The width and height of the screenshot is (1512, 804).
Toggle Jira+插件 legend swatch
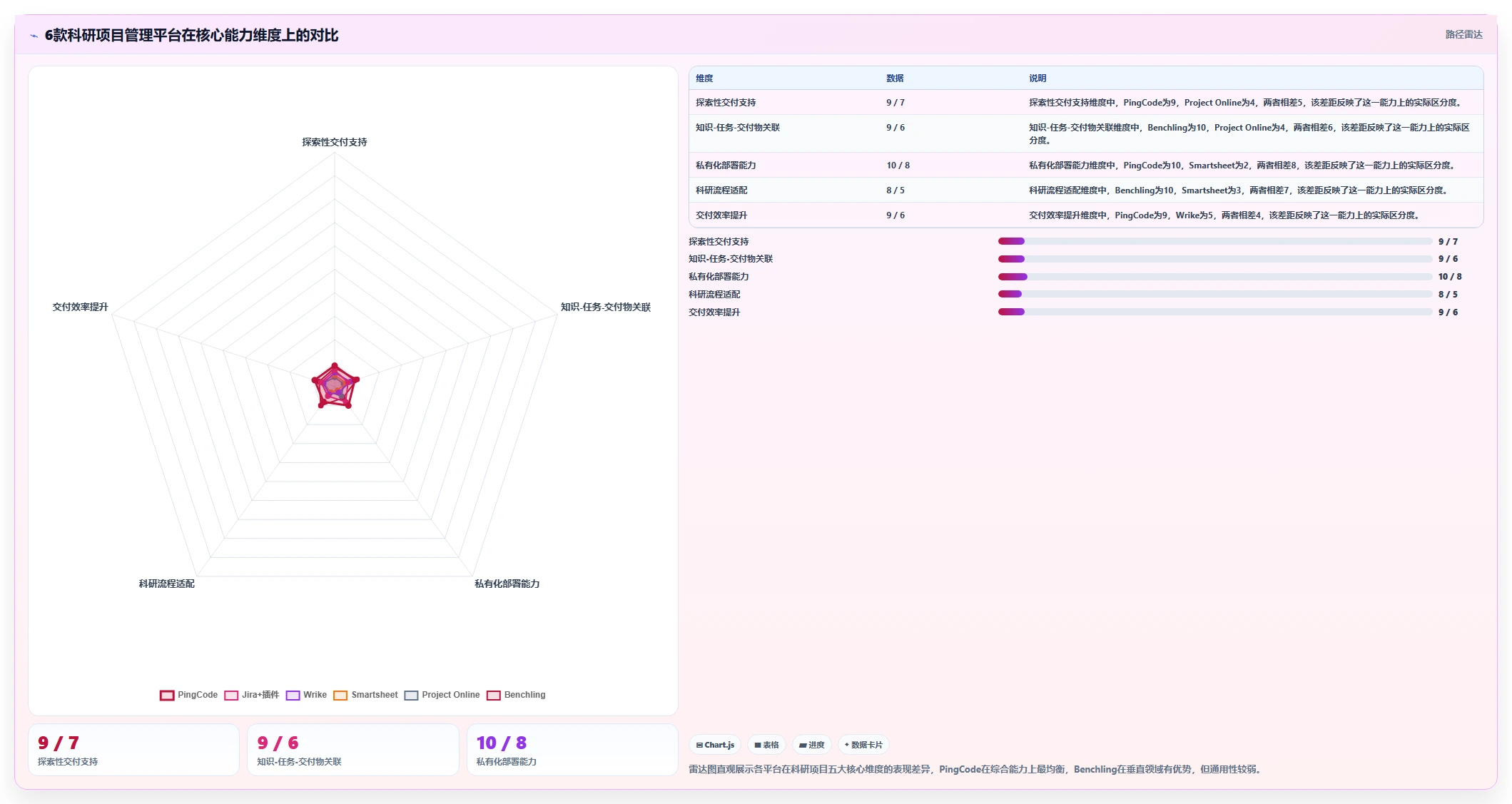point(231,695)
